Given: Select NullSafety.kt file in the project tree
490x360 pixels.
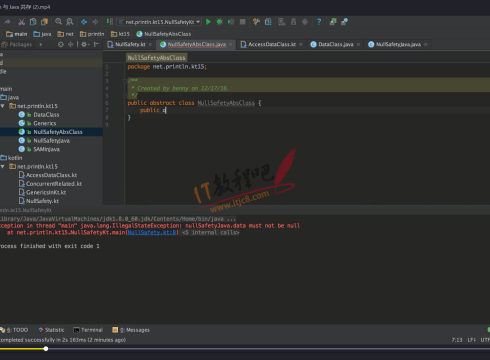Looking at the screenshot, I should coord(39,201).
